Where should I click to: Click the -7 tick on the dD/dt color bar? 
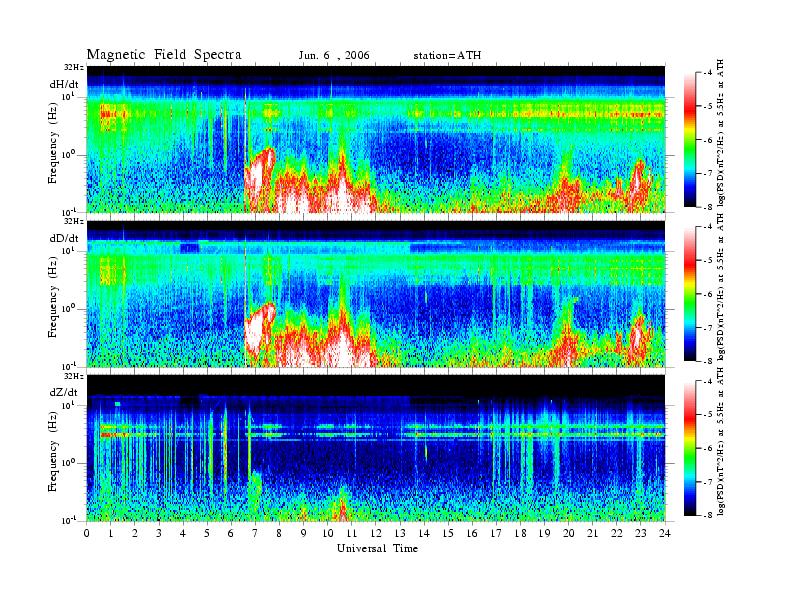708,328
